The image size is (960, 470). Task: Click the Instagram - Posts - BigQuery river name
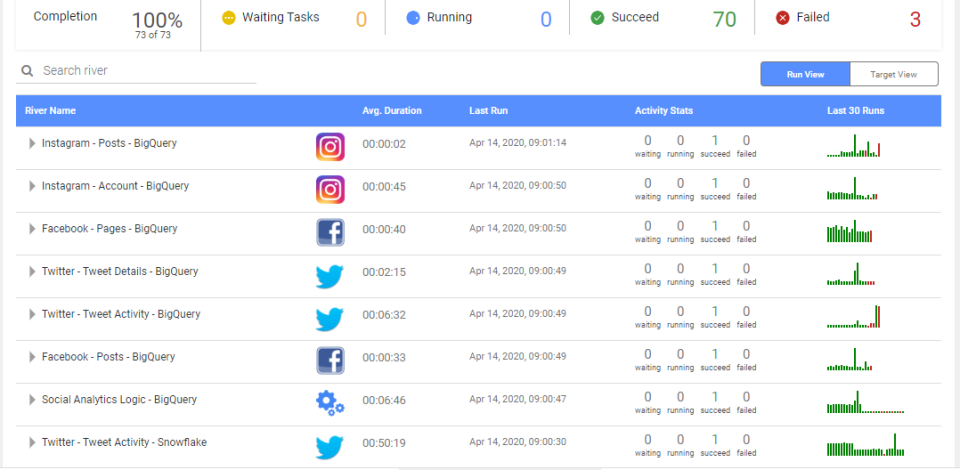point(109,143)
